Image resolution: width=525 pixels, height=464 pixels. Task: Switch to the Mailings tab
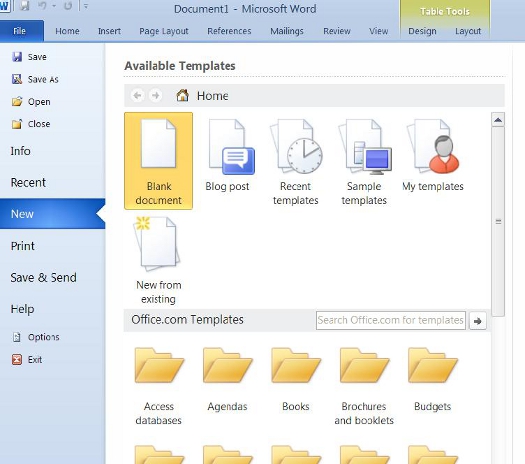click(287, 31)
